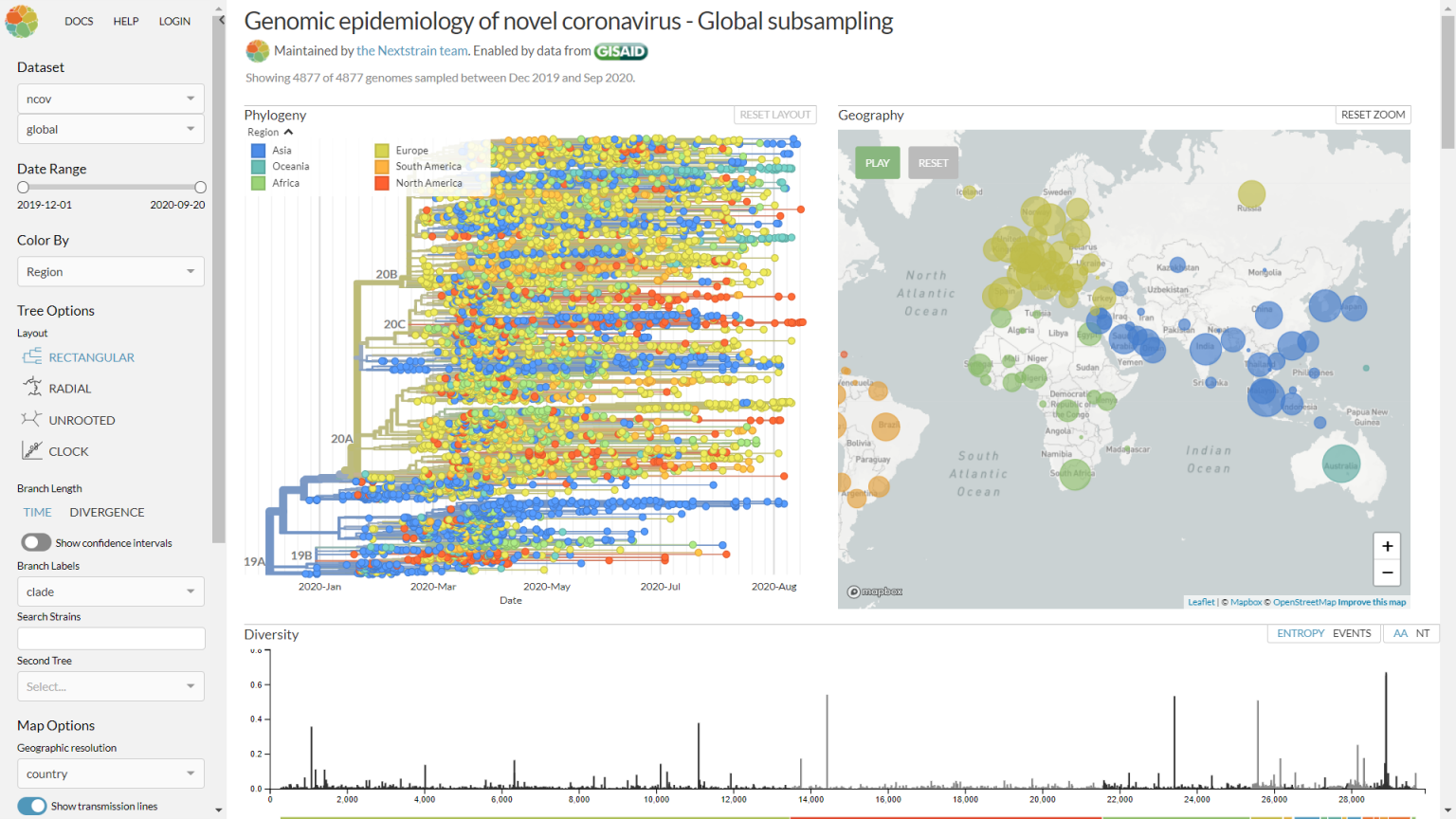Viewport: 1456px width, 819px height.
Task: Open the Color By dropdown
Action: (110, 271)
